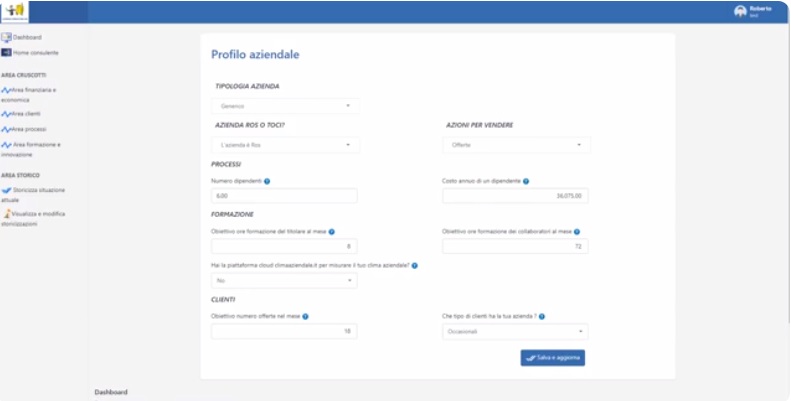Open Dashboard in the sidebar
The height and width of the screenshot is (401, 791).
coord(26,37)
